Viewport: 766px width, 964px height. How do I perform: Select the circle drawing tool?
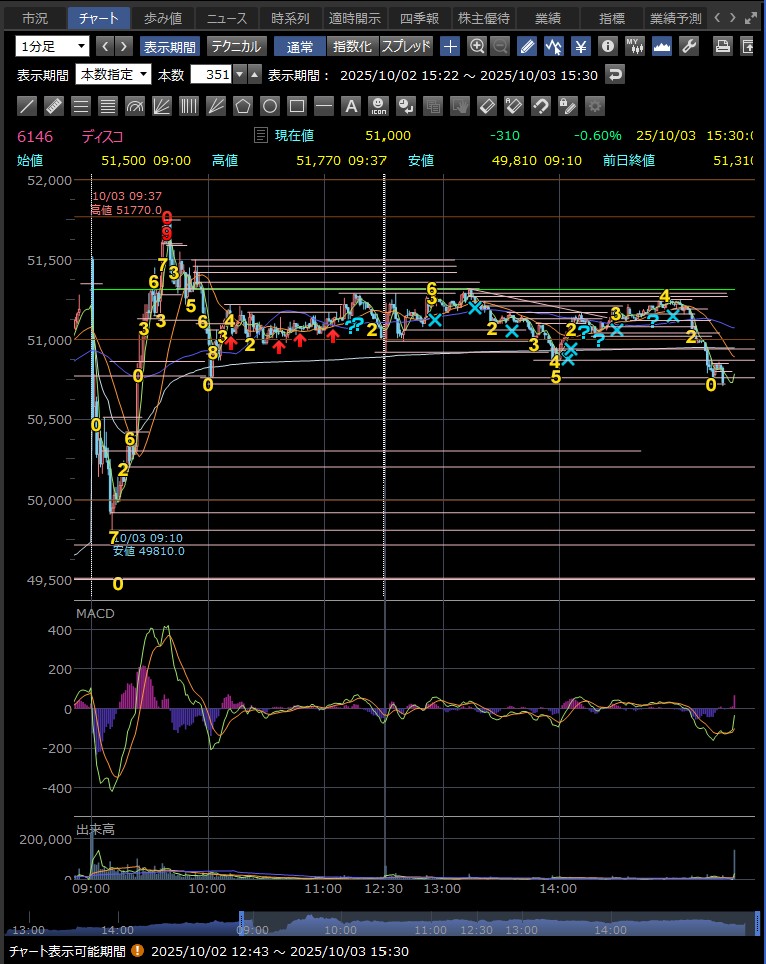click(269, 106)
